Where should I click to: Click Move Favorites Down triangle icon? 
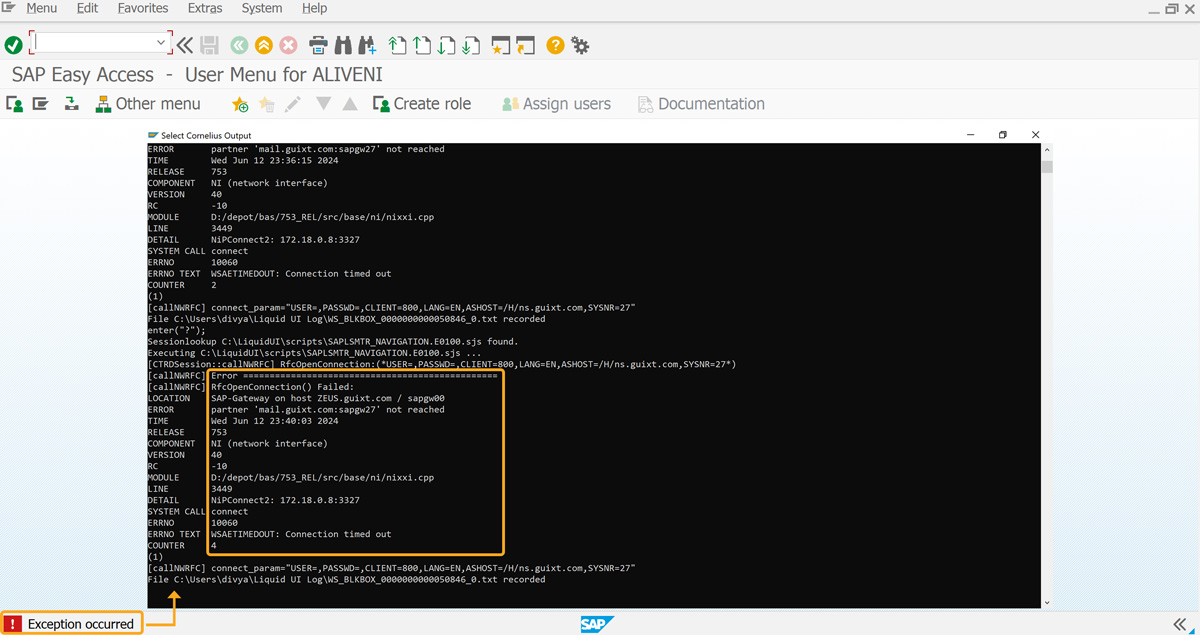(x=323, y=103)
